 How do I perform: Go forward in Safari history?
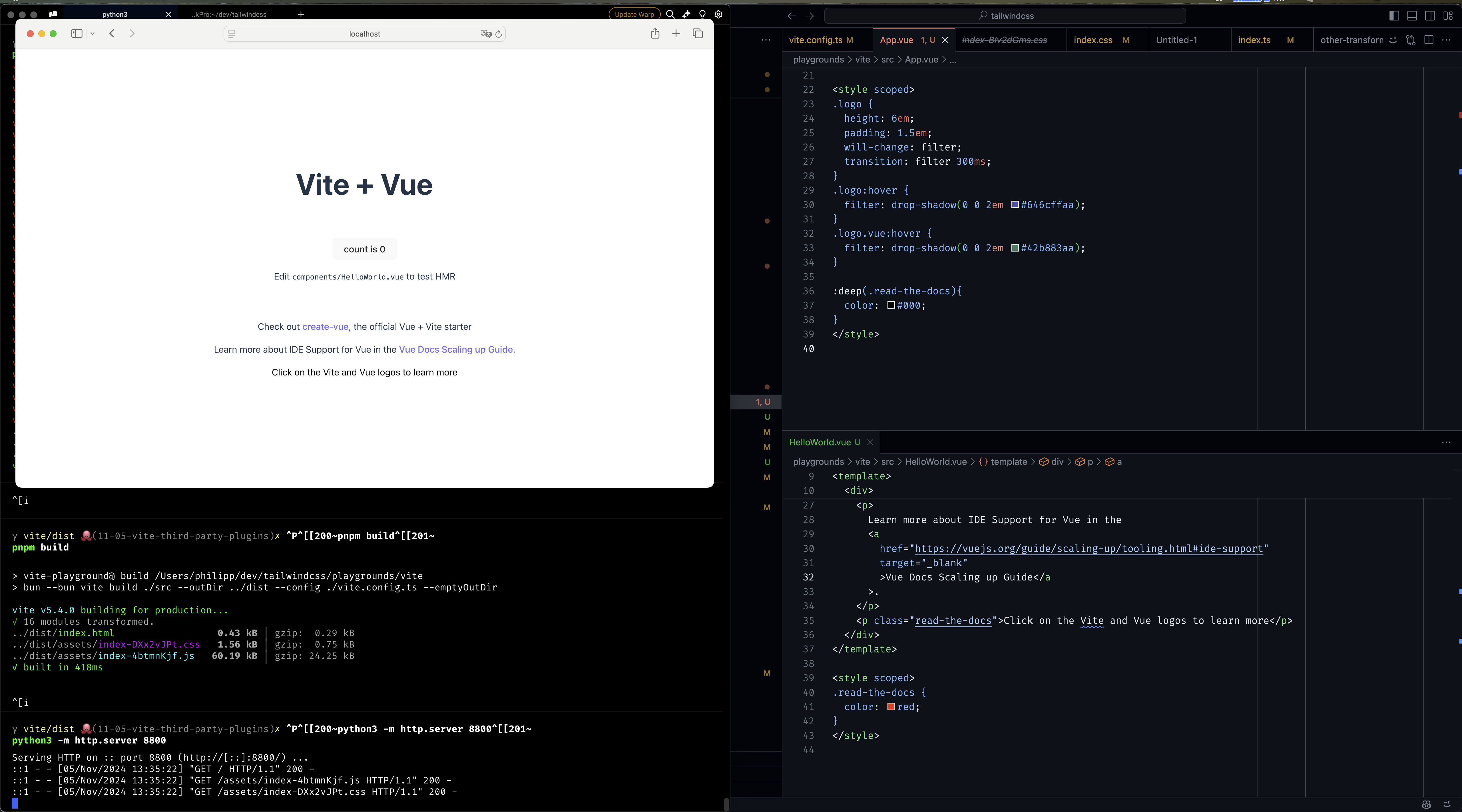tap(132, 33)
